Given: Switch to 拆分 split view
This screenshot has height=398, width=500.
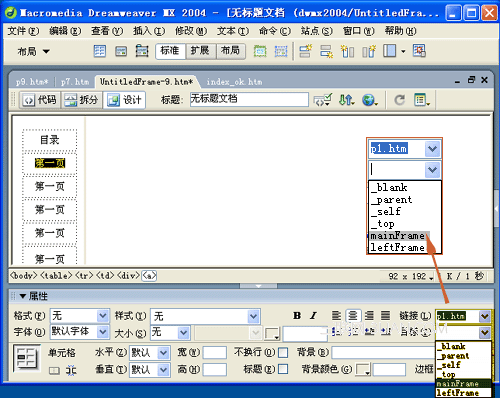Looking at the screenshot, I should point(82,100).
